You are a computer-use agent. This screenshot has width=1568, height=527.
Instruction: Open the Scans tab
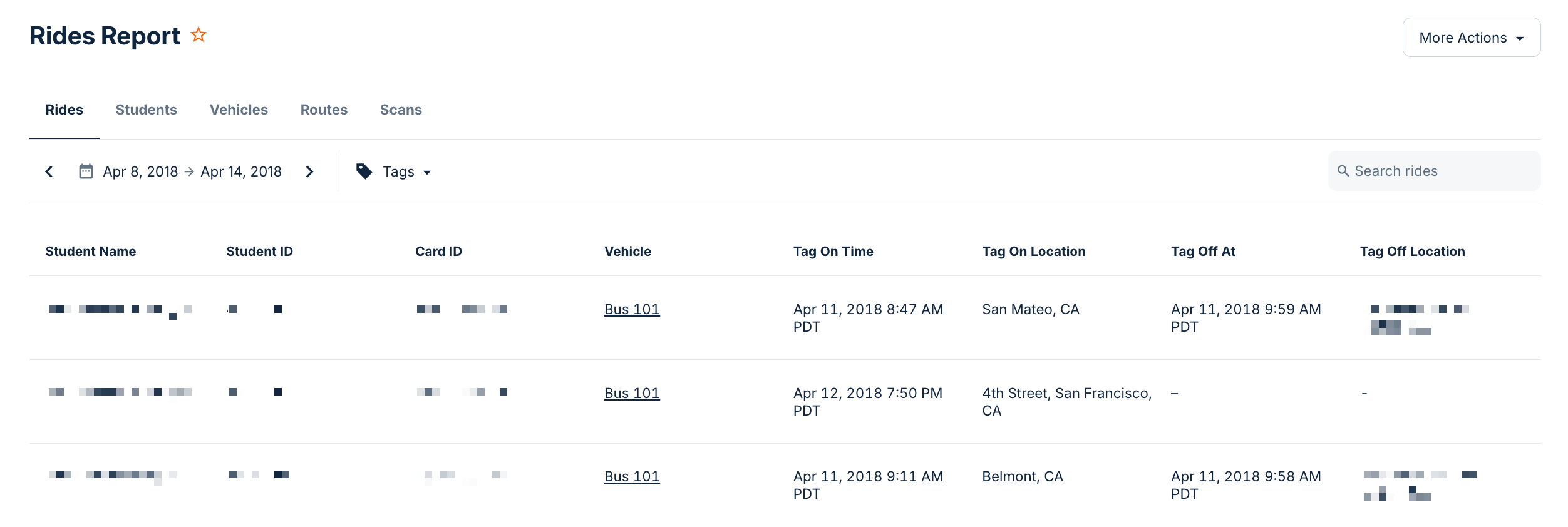[401, 110]
